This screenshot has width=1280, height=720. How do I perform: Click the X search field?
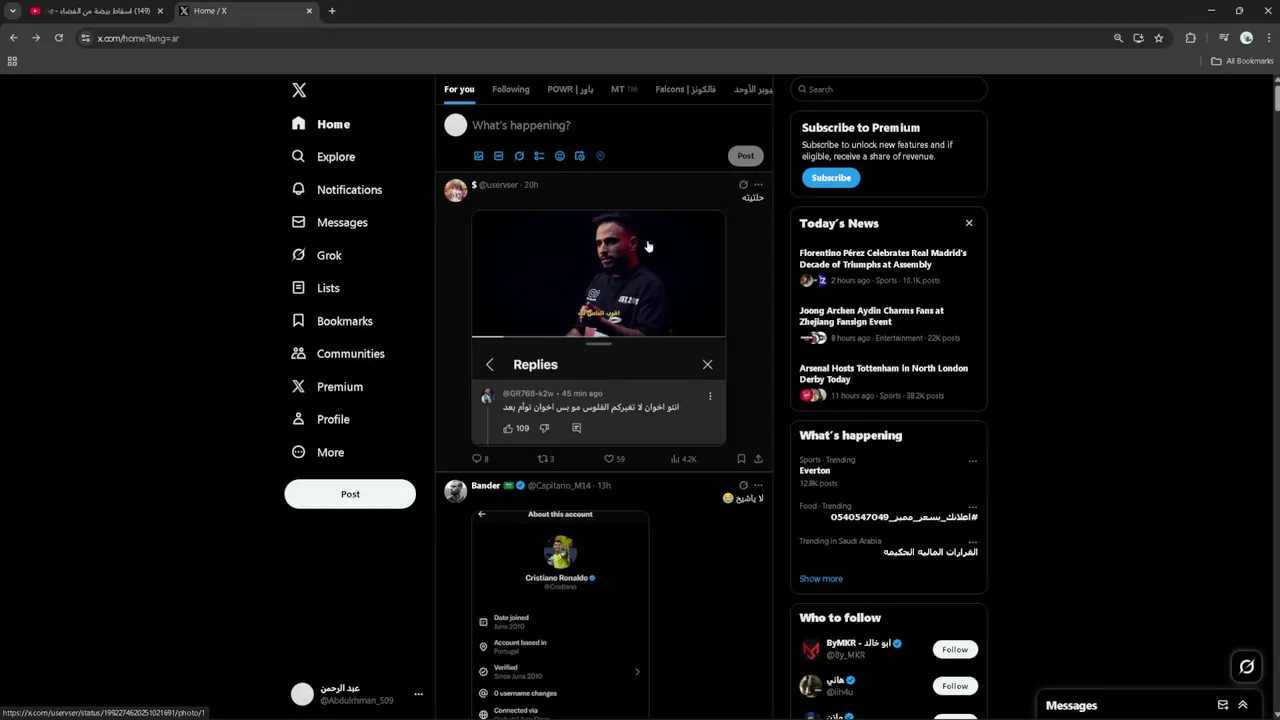tap(888, 89)
